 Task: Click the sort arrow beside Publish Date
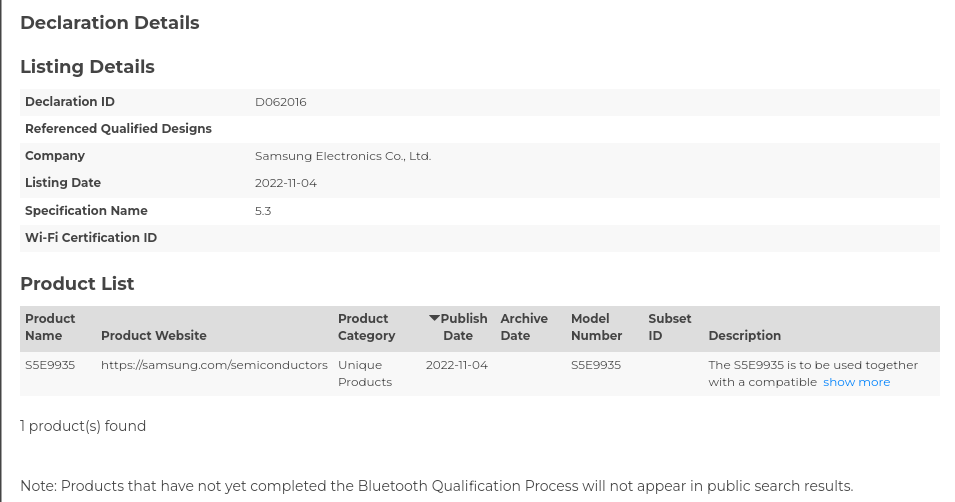point(434,318)
